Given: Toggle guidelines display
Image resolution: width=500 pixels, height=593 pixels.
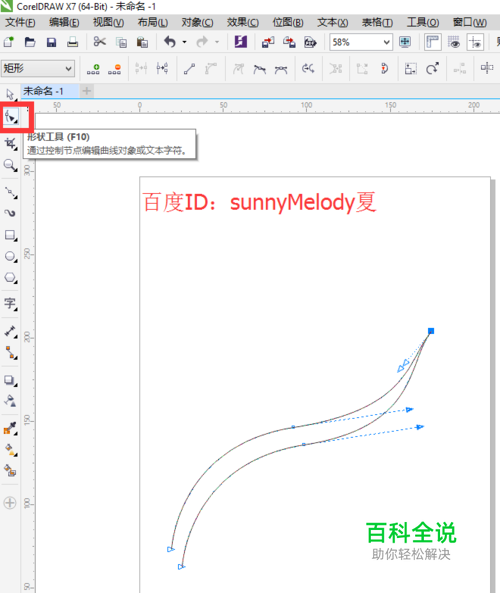Looking at the screenshot, I should (x=475, y=42).
